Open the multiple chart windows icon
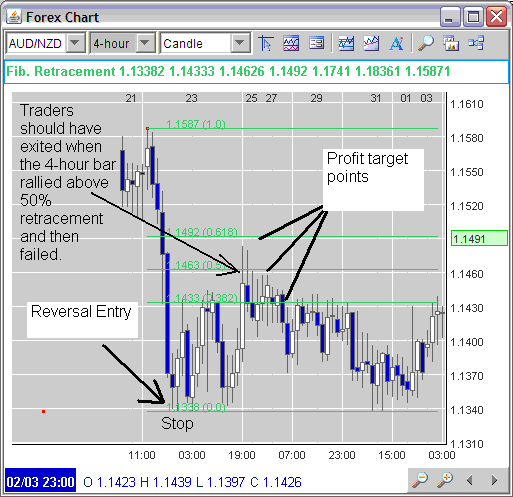 451,43
